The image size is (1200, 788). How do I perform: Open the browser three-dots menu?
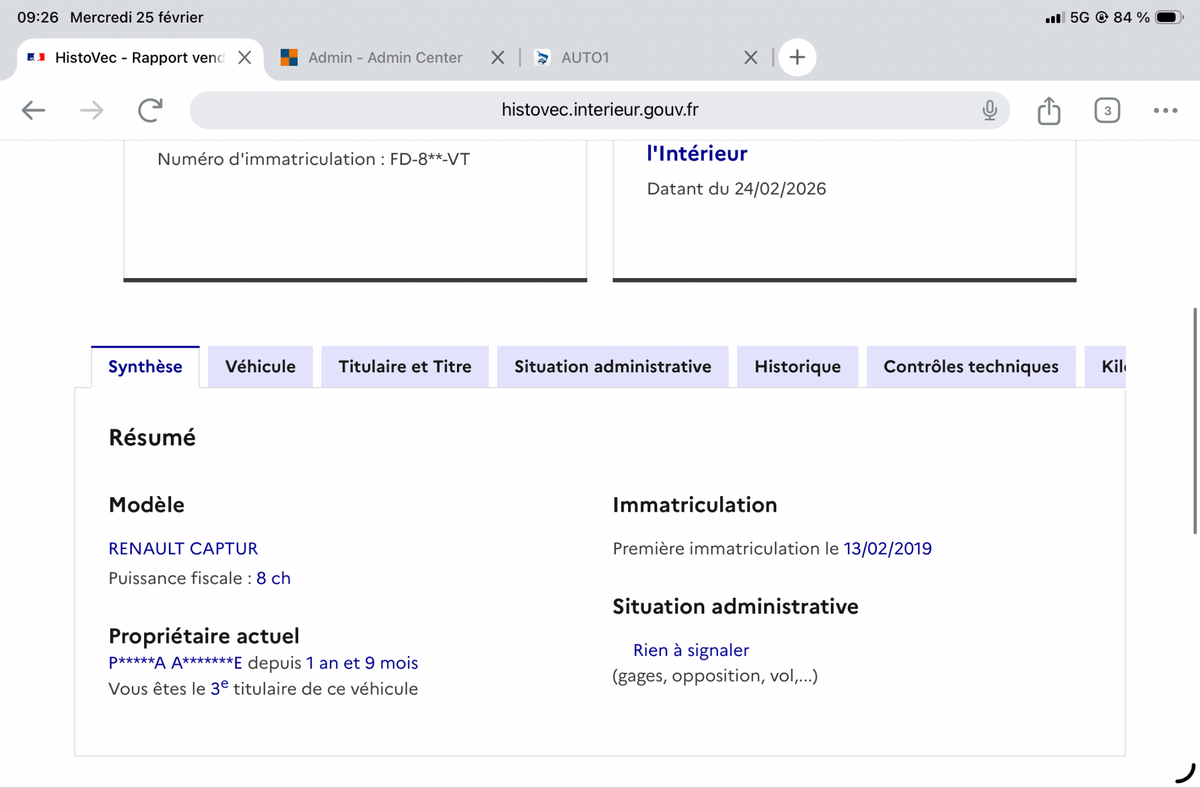pyautogui.click(x=1165, y=110)
